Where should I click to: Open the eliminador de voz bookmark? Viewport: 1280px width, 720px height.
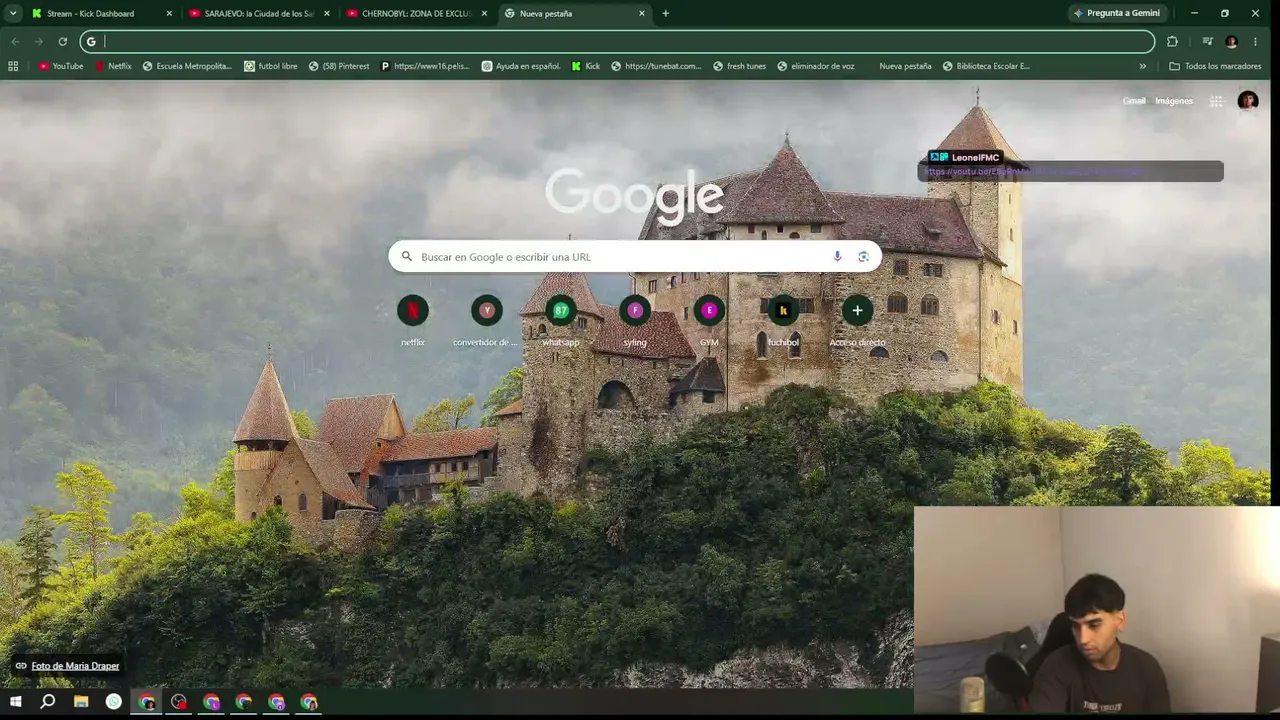click(816, 66)
